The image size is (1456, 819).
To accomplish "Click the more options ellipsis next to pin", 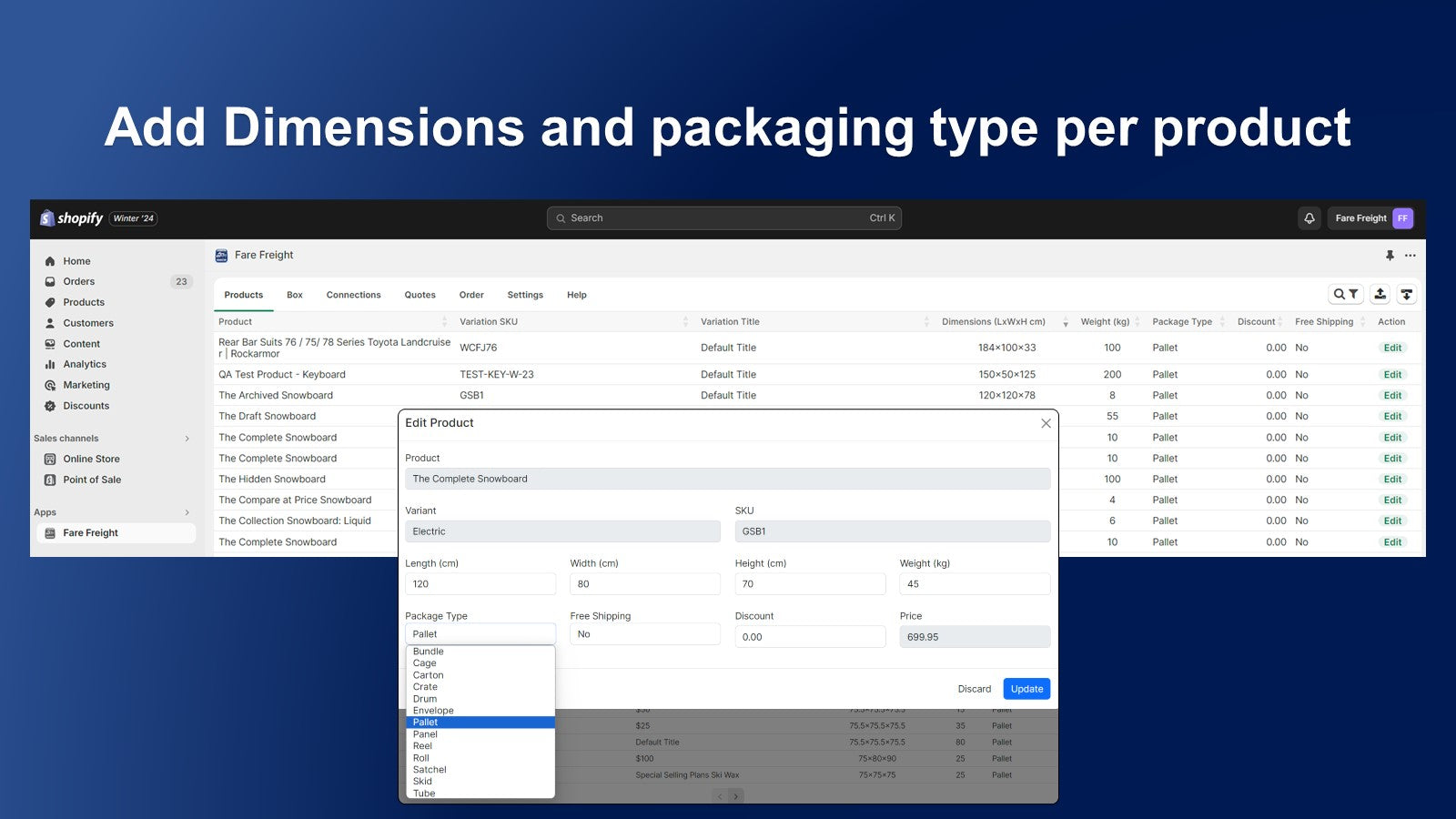I will click(1410, 256).
